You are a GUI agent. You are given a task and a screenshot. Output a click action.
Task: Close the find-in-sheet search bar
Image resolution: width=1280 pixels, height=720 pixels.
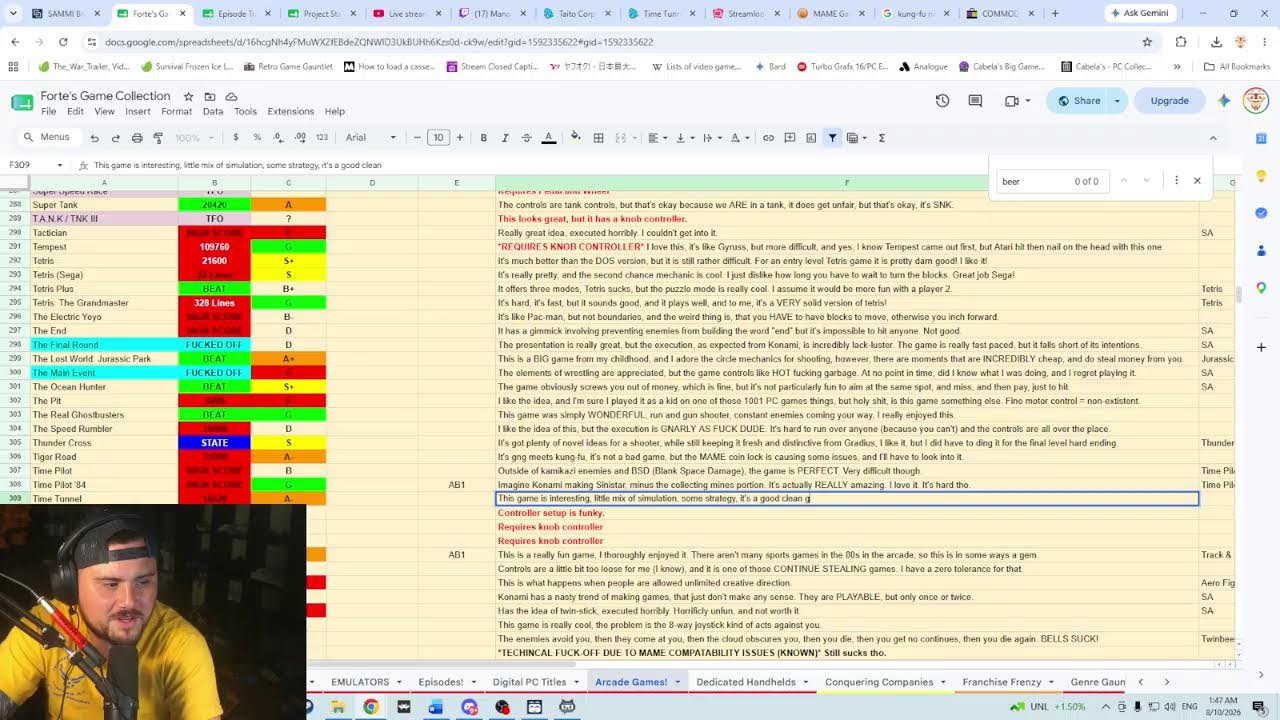1197,181
